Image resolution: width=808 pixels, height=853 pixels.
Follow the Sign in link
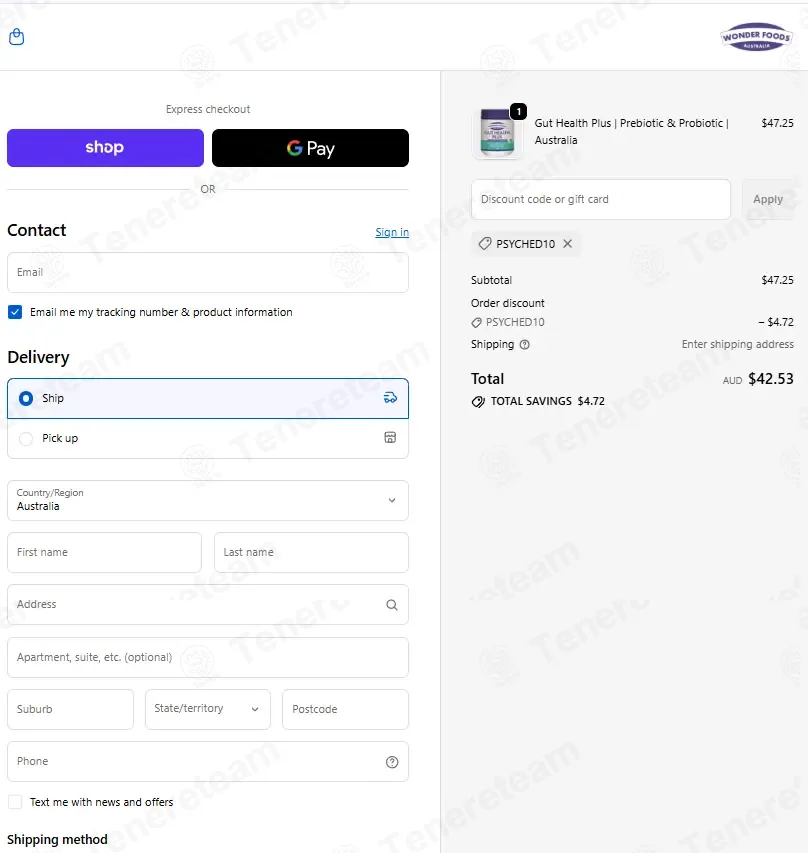pos(392,232)
